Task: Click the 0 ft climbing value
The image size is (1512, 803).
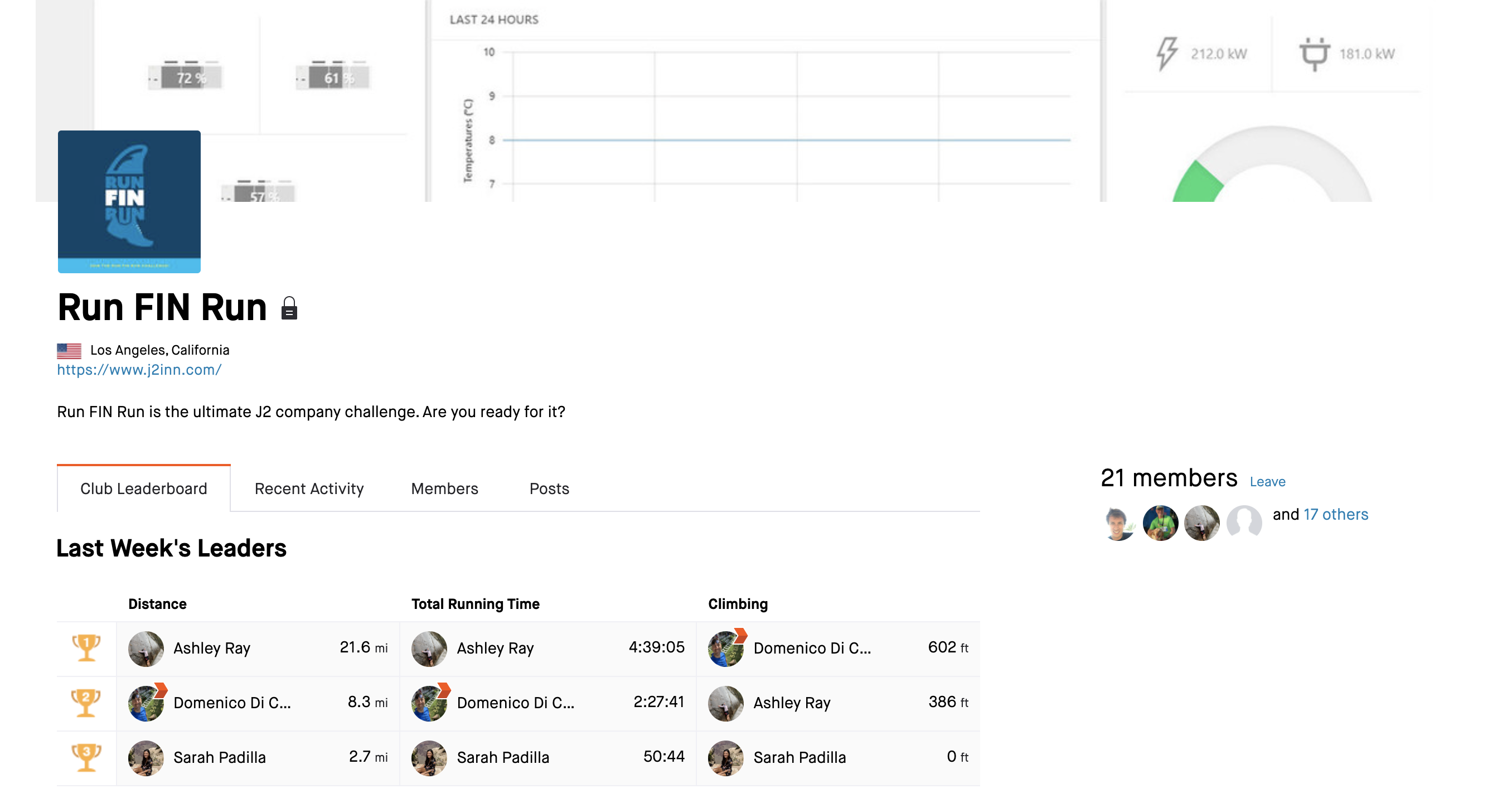Action: (957, 756)
